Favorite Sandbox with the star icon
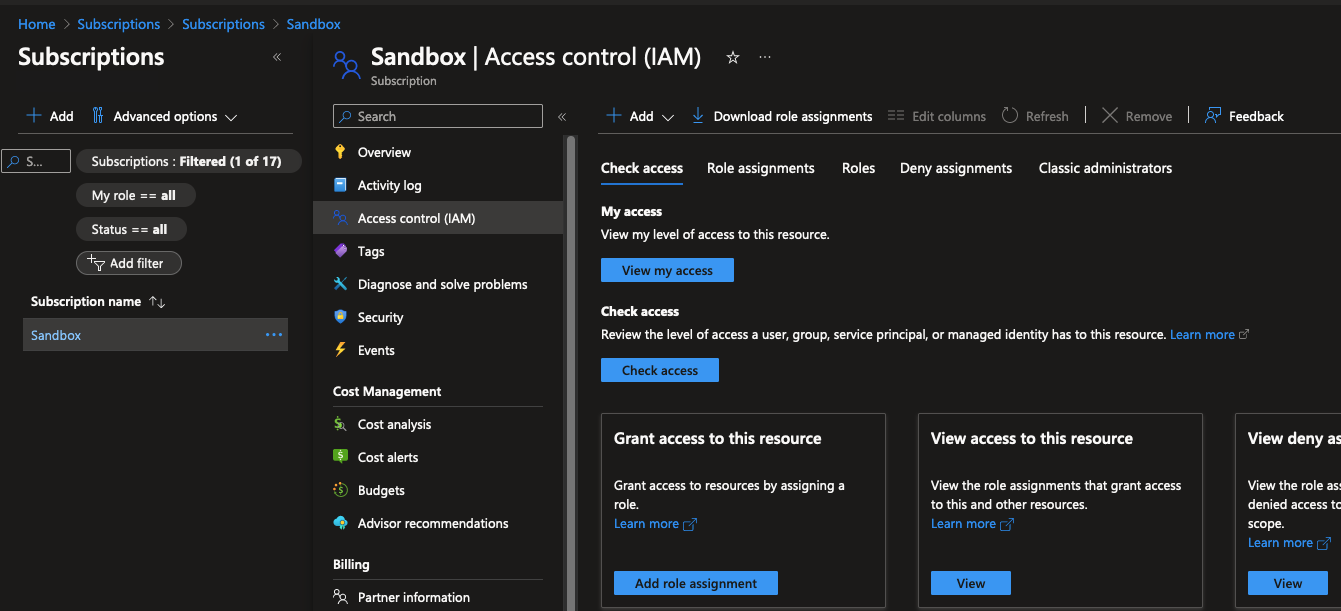The width and height of the screenshot is (1341, 611). click(x=733, y=58)
